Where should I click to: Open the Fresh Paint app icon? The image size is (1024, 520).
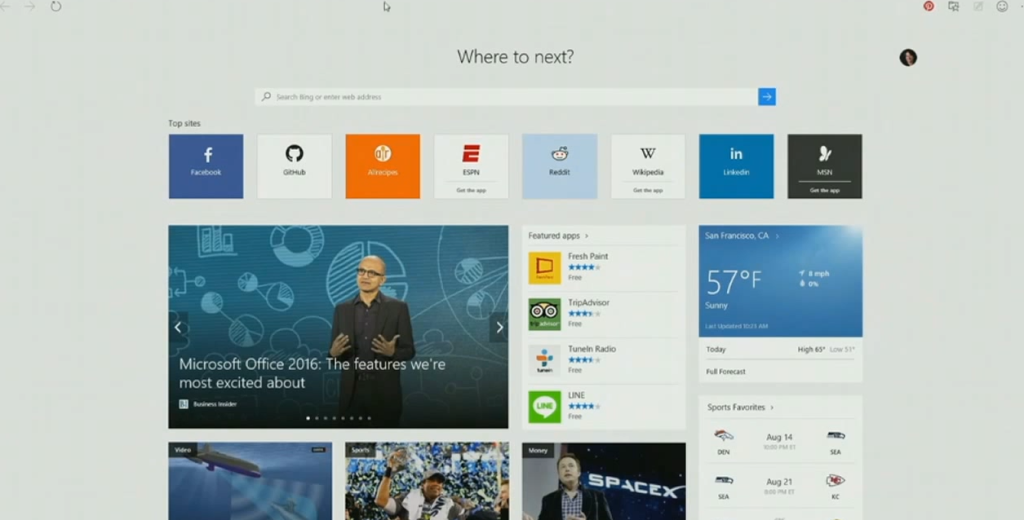pos(545,268)
